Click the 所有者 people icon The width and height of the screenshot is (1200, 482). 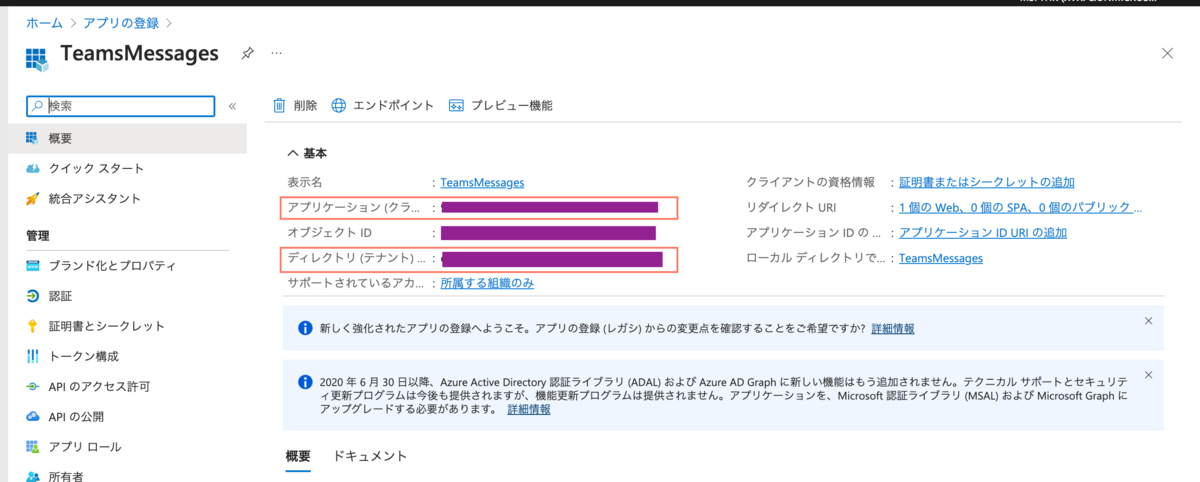coord(32,476)
